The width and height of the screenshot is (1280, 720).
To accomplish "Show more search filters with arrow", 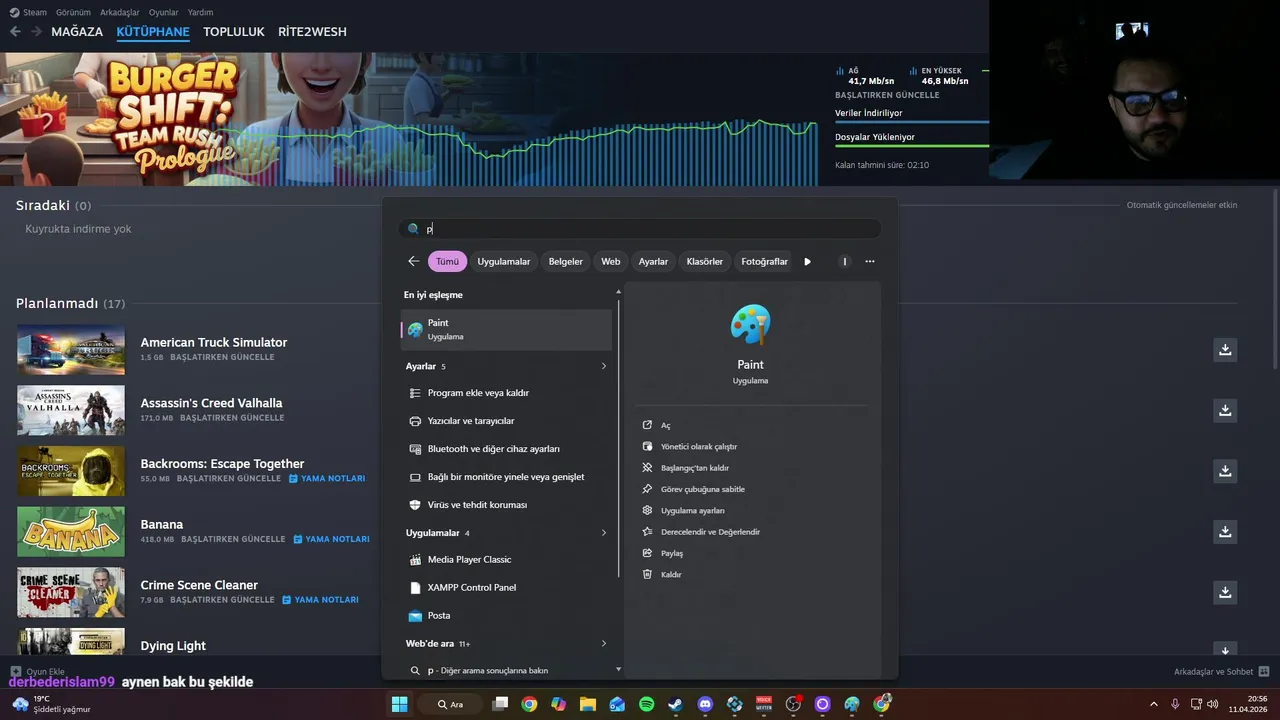I will [807, 261].
